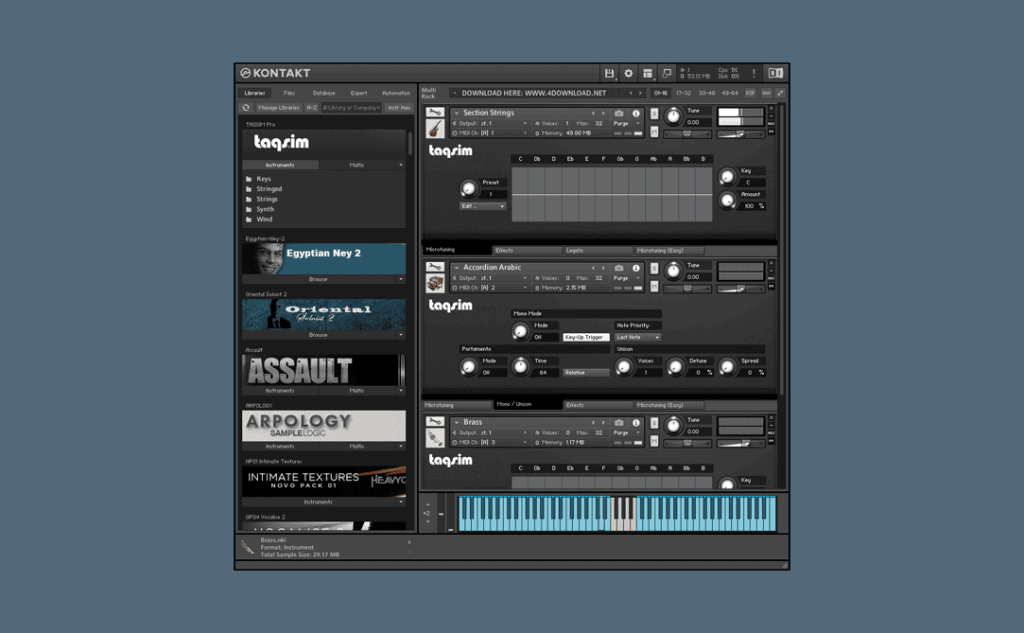The height and width of the screenshot is (633, 1024).
Task: Click the Section Strings violin instrument icon
Action: click(435, 128)
